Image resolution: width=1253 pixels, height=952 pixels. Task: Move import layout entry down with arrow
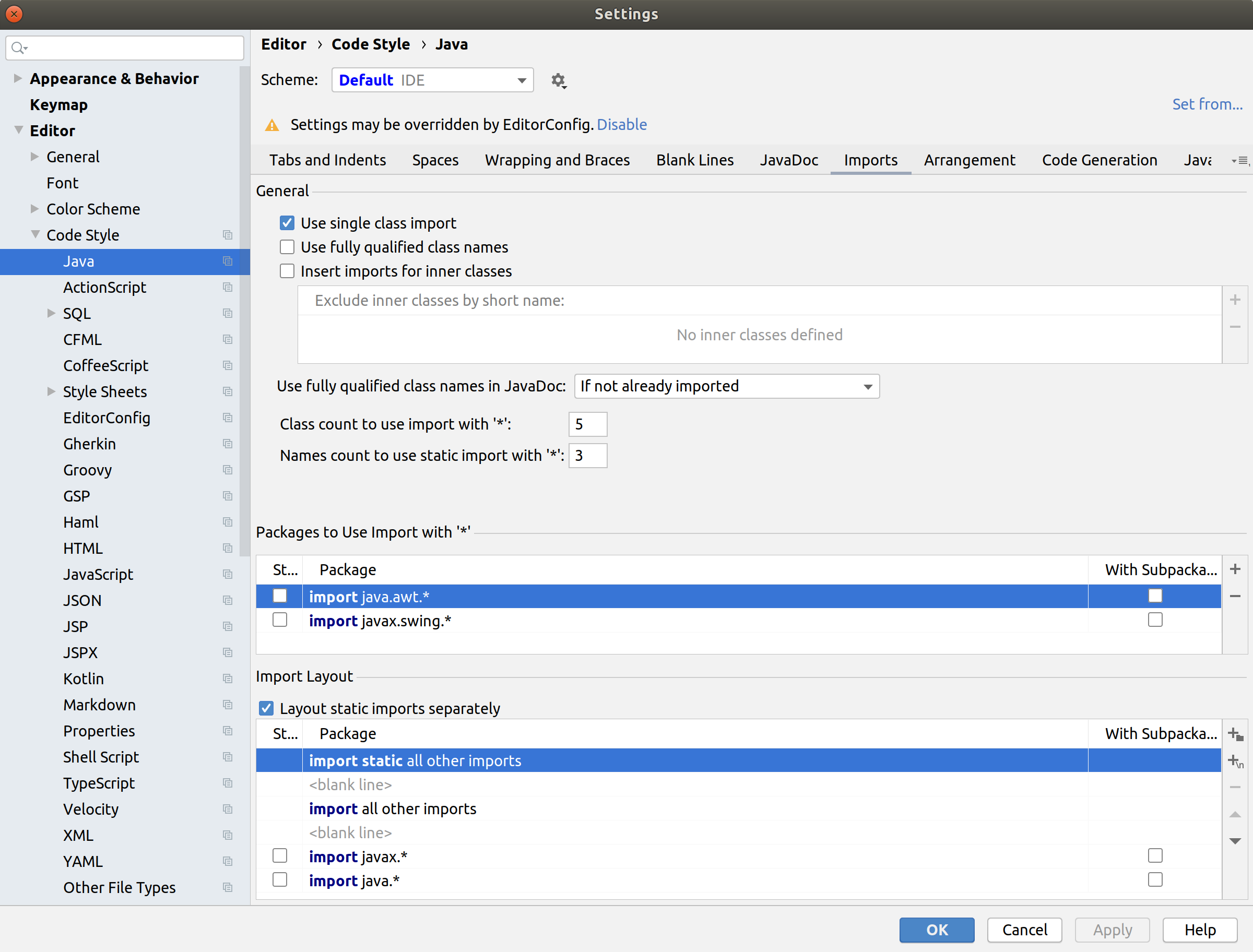click(1235, 841)
